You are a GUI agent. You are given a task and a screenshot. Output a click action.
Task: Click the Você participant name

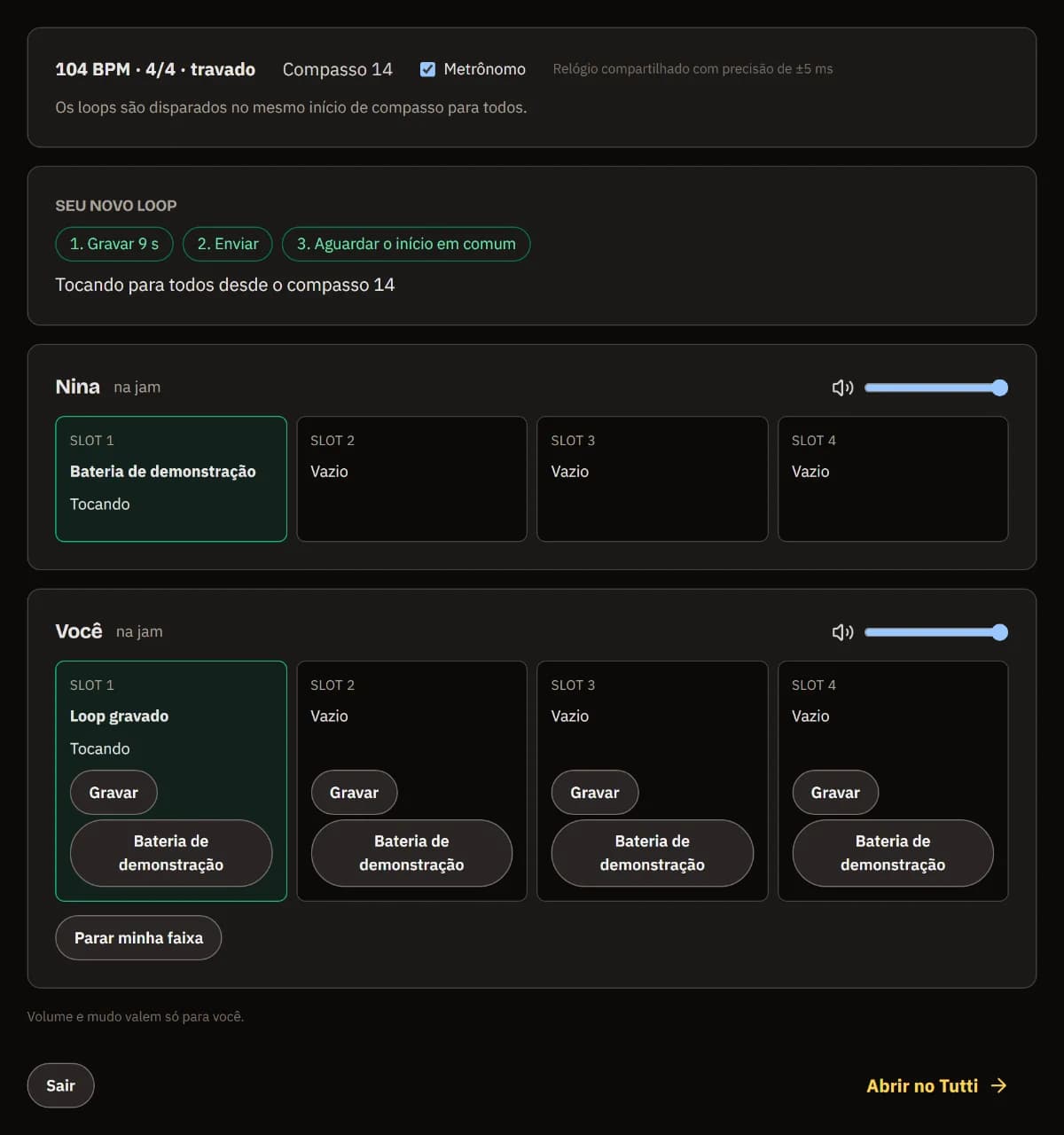click(x=79, y=631)
